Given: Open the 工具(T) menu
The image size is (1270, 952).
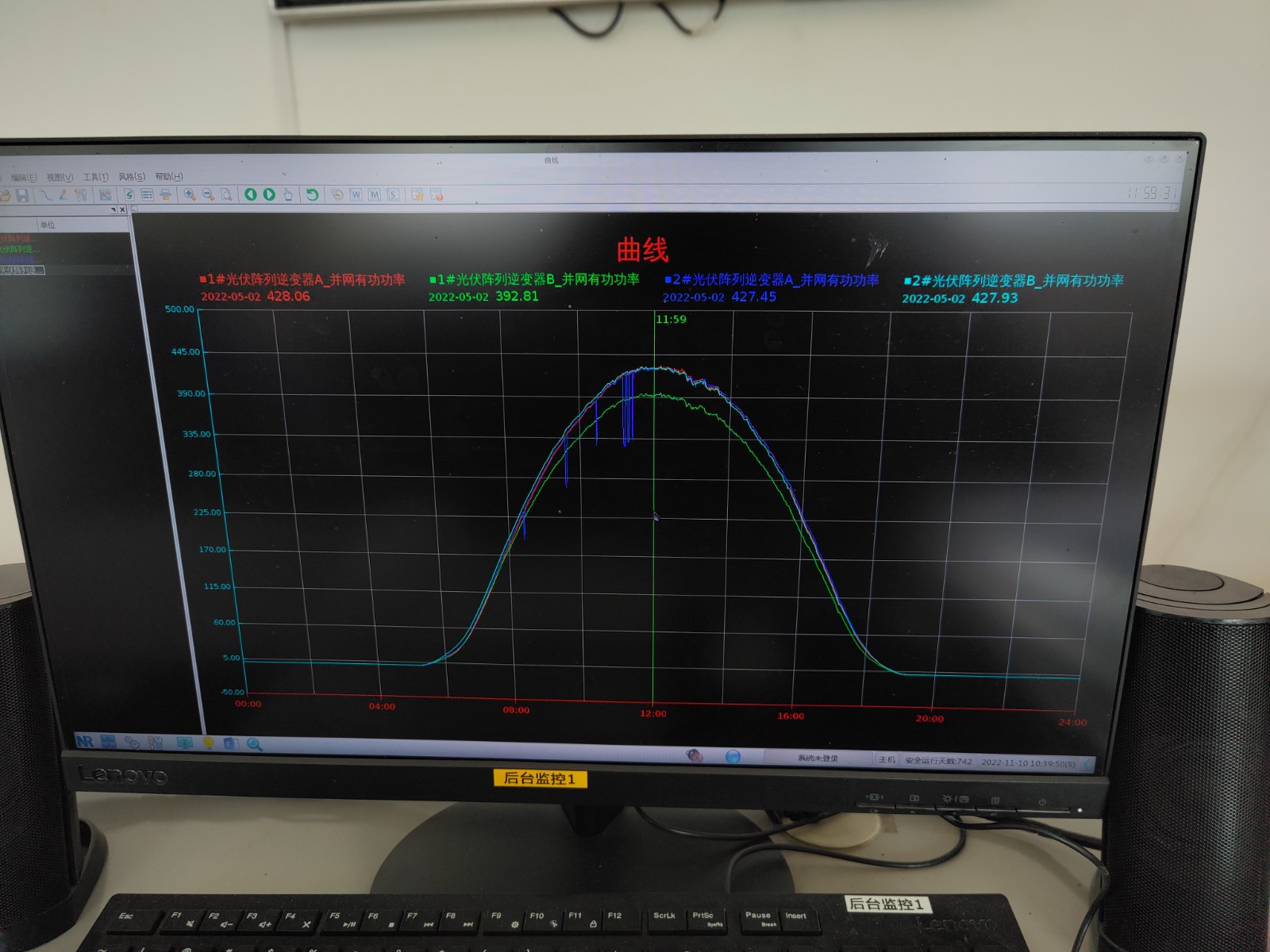Looking at the screenshot, I should tap(96, 177).
